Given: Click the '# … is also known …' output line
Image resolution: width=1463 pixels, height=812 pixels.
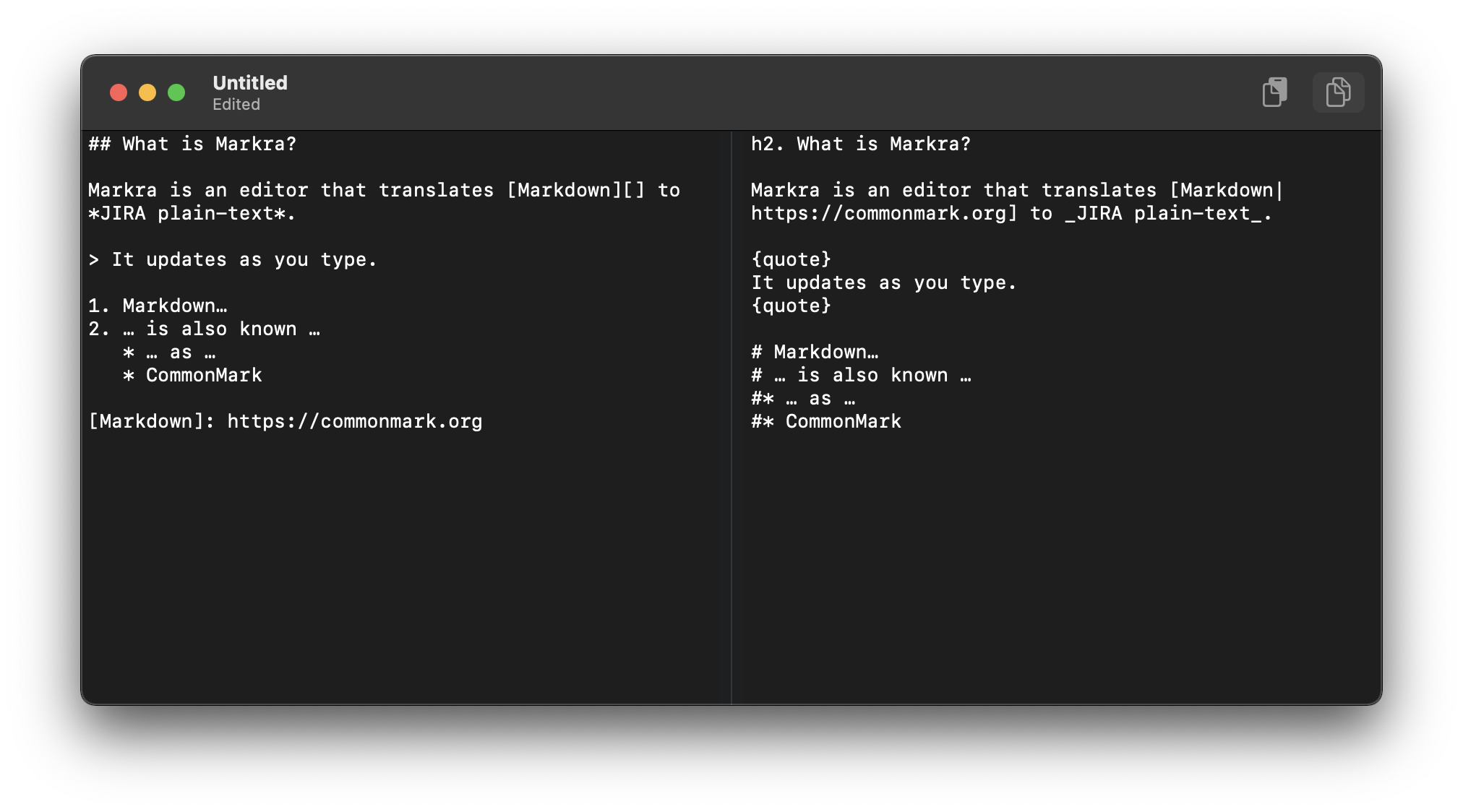Looking at the screenshot, I should click(x=861, y=376).
